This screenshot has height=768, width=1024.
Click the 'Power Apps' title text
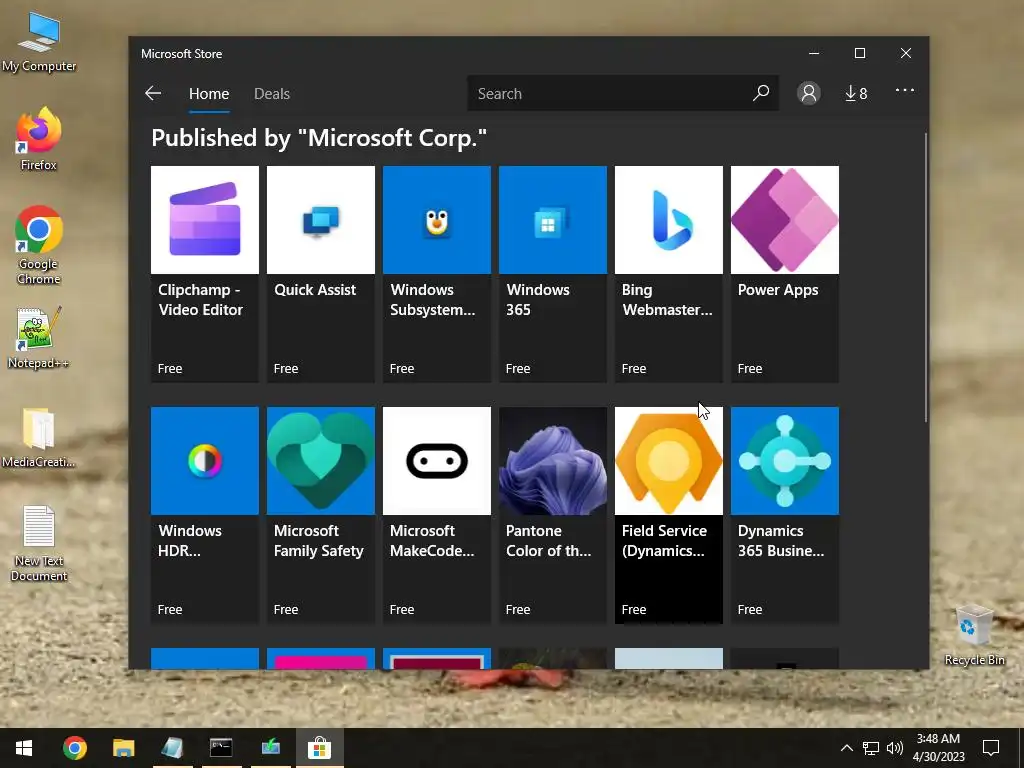pos(778,290)
